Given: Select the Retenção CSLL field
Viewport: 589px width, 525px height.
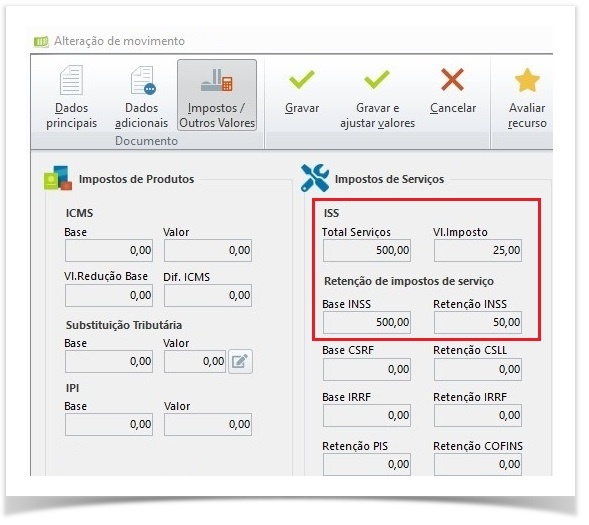Looking at the screenshot, I should [478, 370].
